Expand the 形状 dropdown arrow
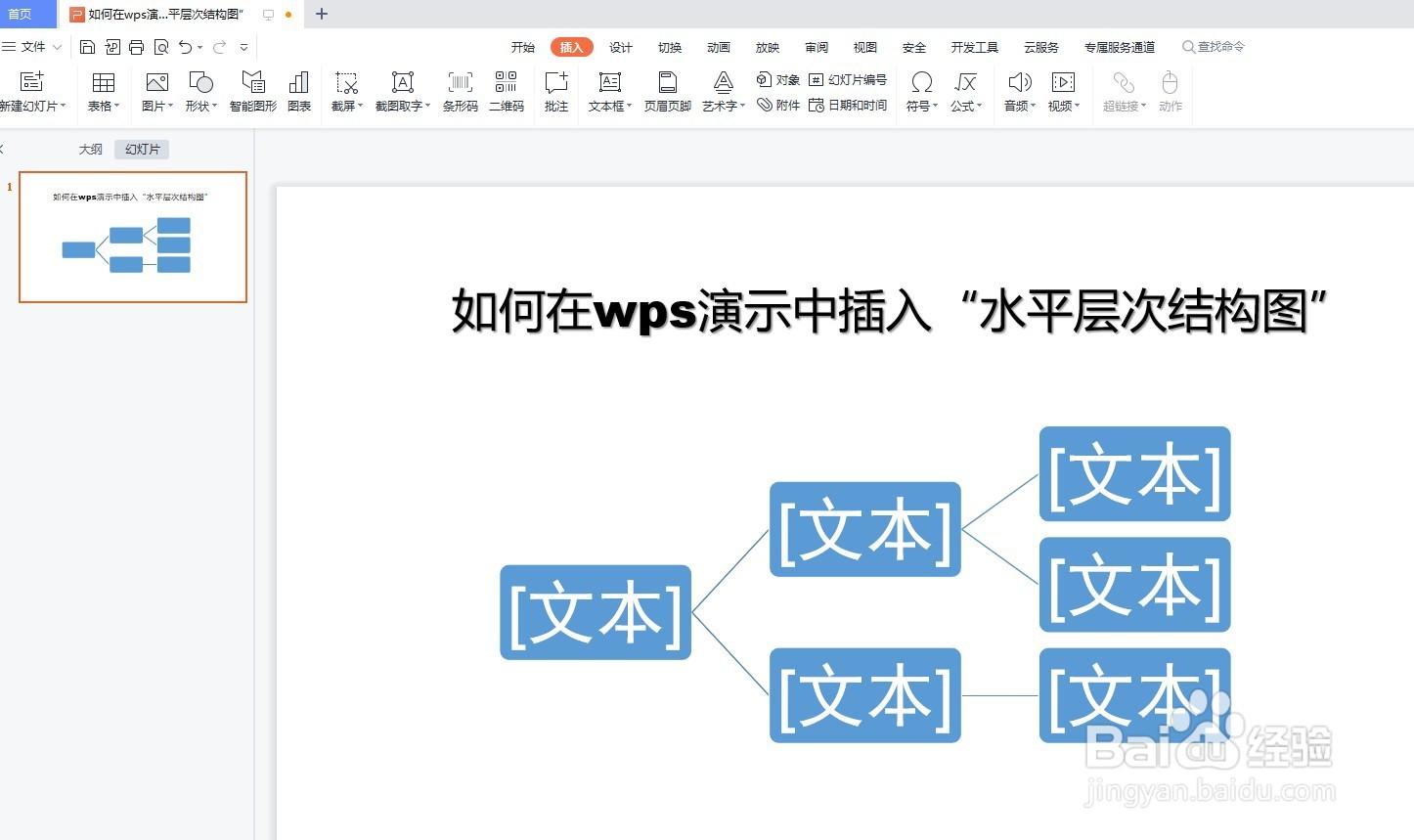 click(214, 106)
